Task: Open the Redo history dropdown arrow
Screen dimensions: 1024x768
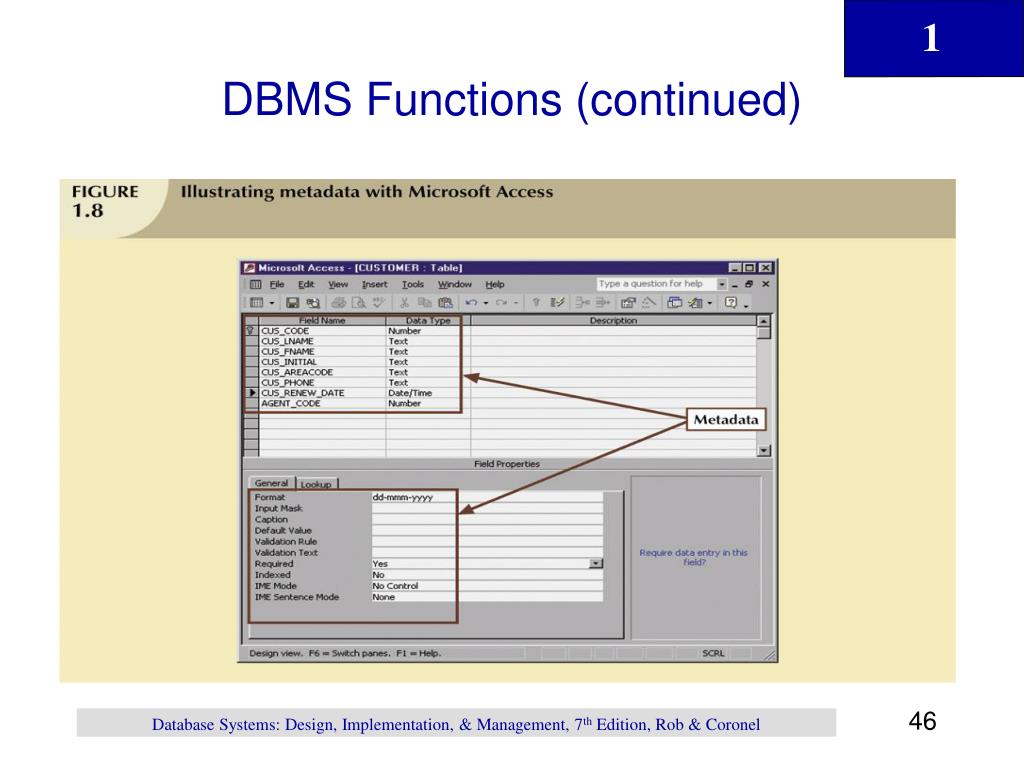Action: pyautogui.click(x=516, y=303)
